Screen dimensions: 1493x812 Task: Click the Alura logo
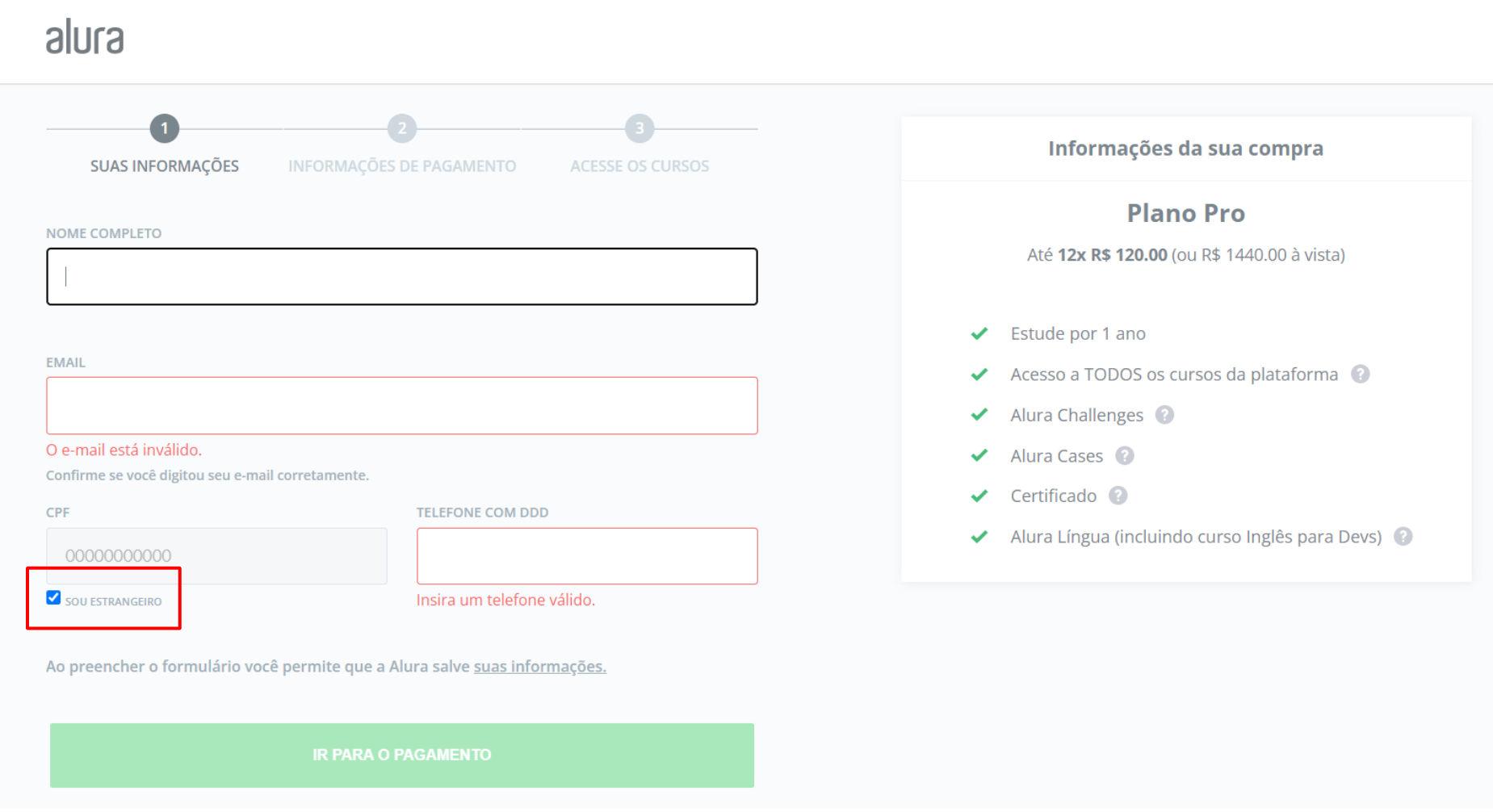85,37
